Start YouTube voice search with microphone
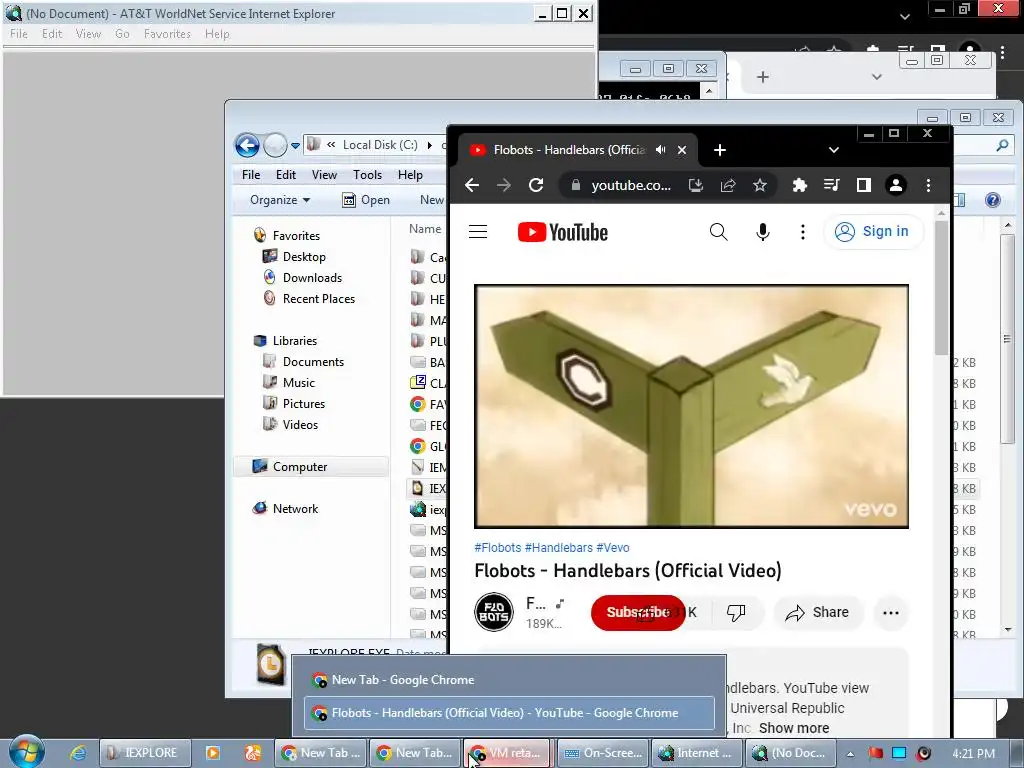1024x768 pixels. point(762,232)
